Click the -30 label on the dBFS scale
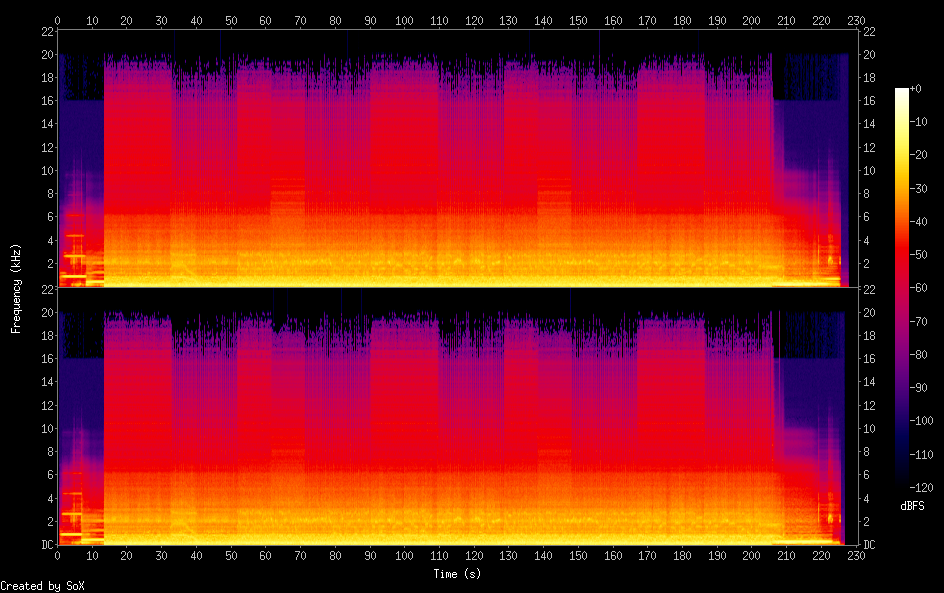The width and height of the screenshot is (944, 593). (925, 190)
